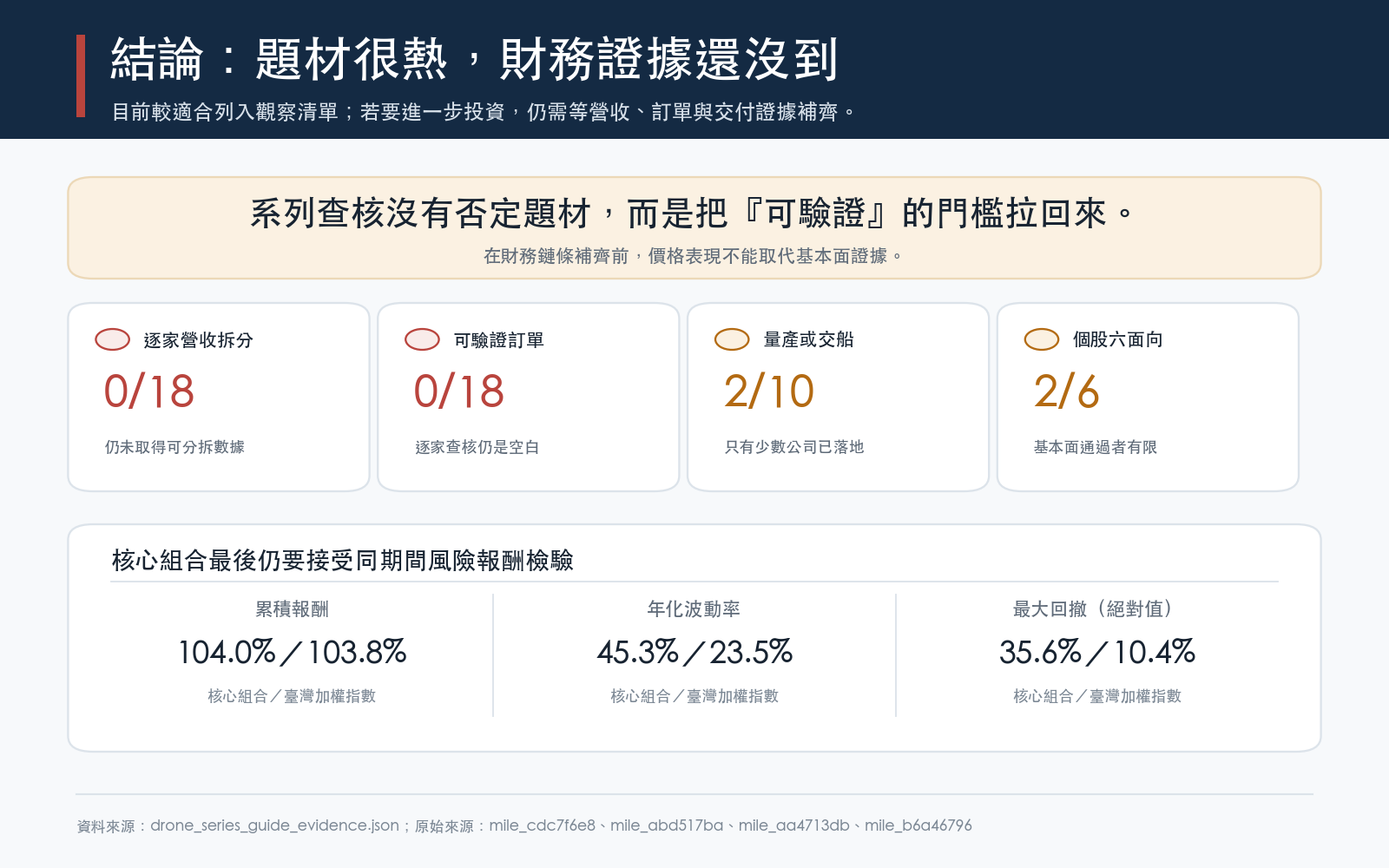Click the value 104.0%／103.8%
The height and width of the screenshot is (868, 1389).
coord(293,652)
